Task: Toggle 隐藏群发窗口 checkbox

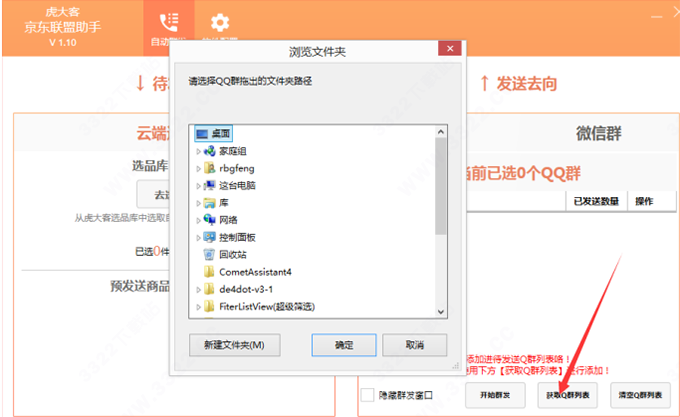Action: (x=367, y=395)
